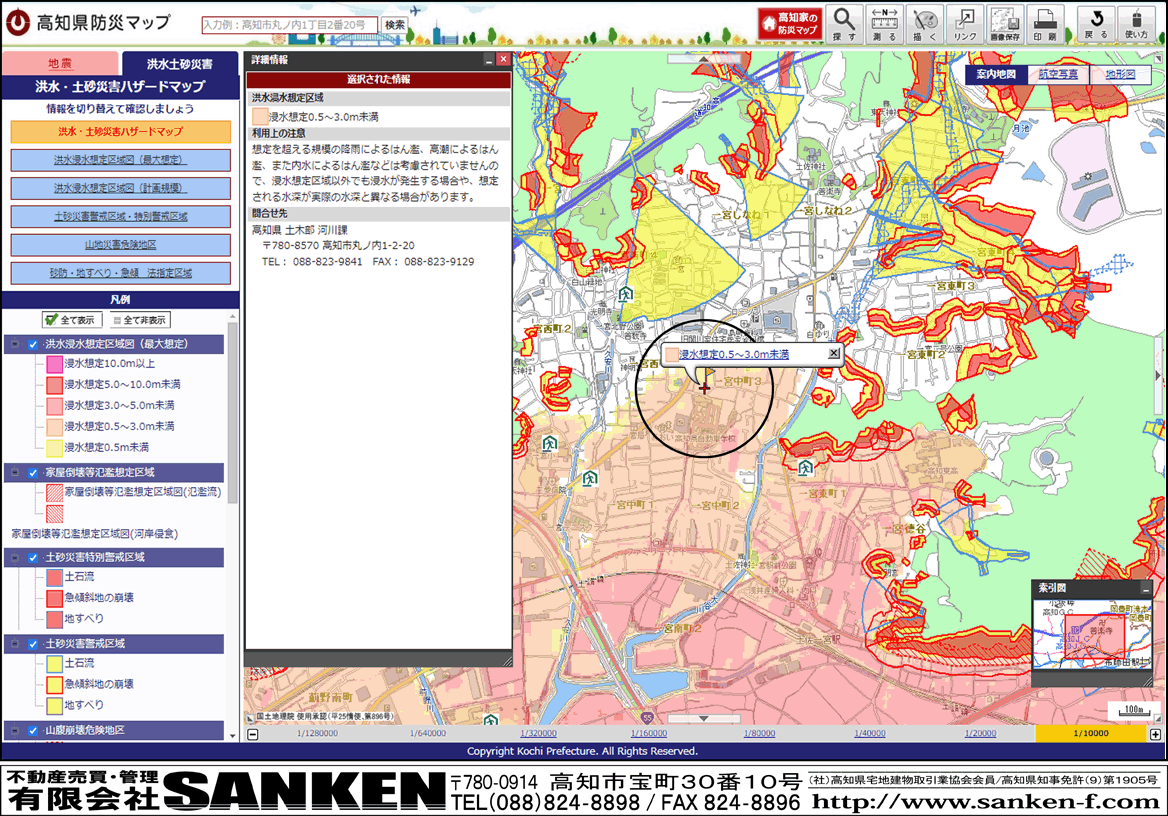Toggle 家屋倒壊等氾濫想定区域 layer checkbox
The height and width of the screenshot is (816, 1168).
[33, 472]
